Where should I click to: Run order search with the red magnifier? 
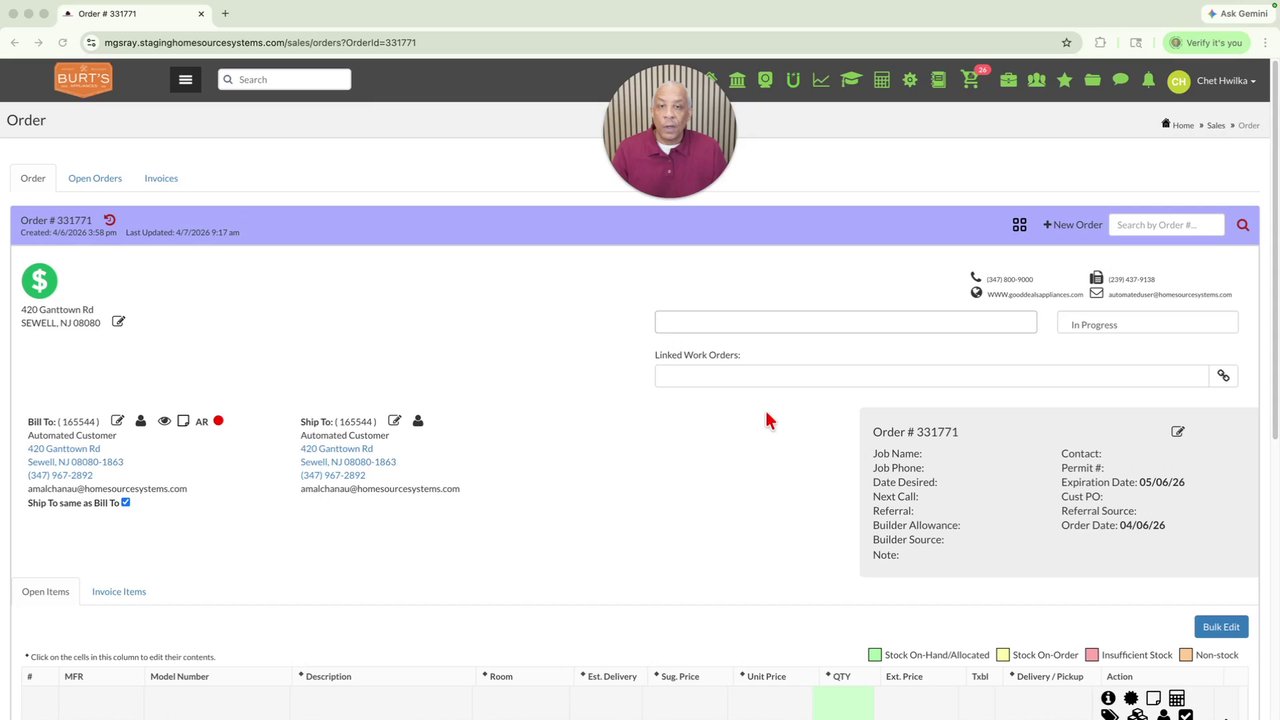click(1243, 225)
